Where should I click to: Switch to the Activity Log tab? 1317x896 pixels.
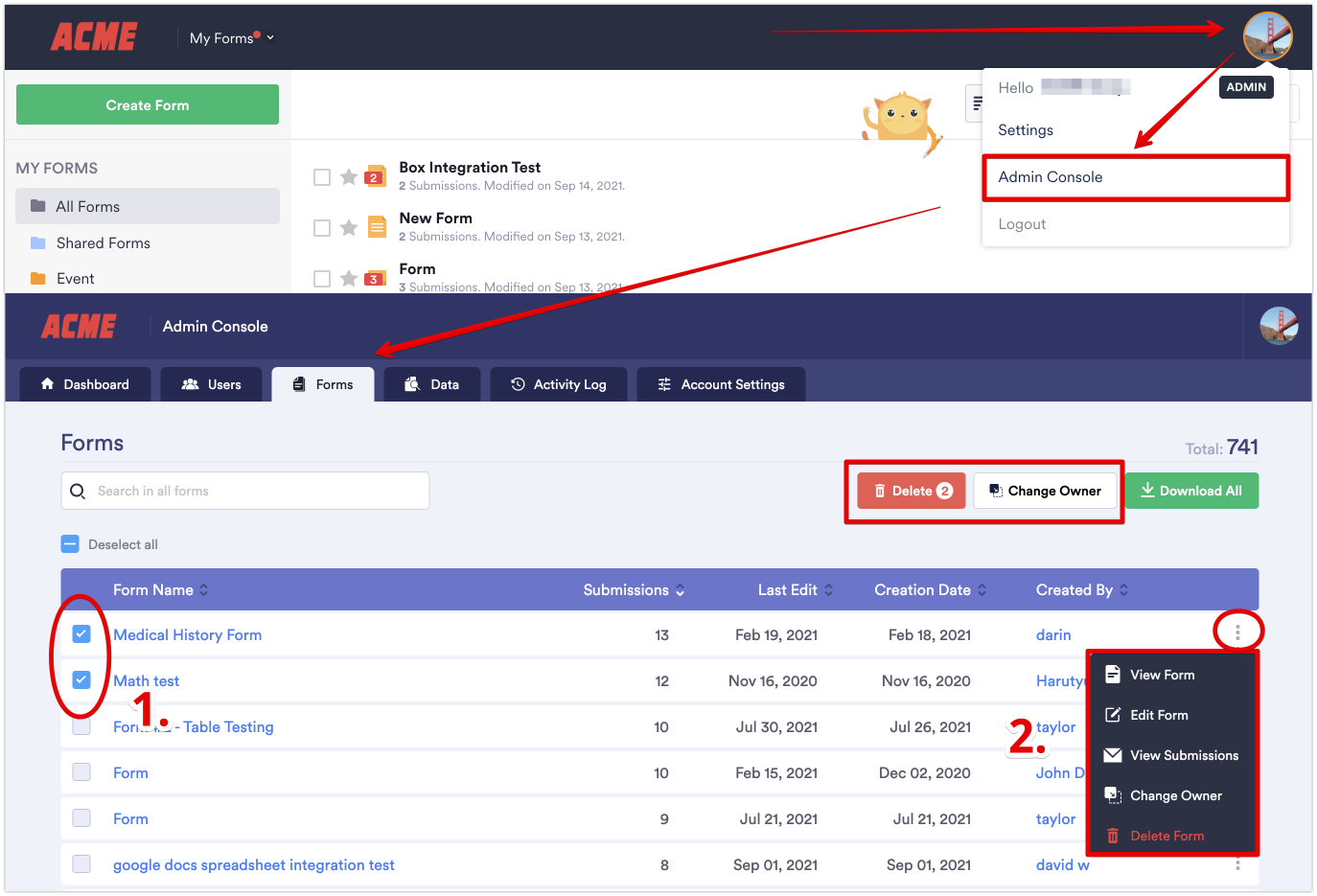[x=558, y=384]
